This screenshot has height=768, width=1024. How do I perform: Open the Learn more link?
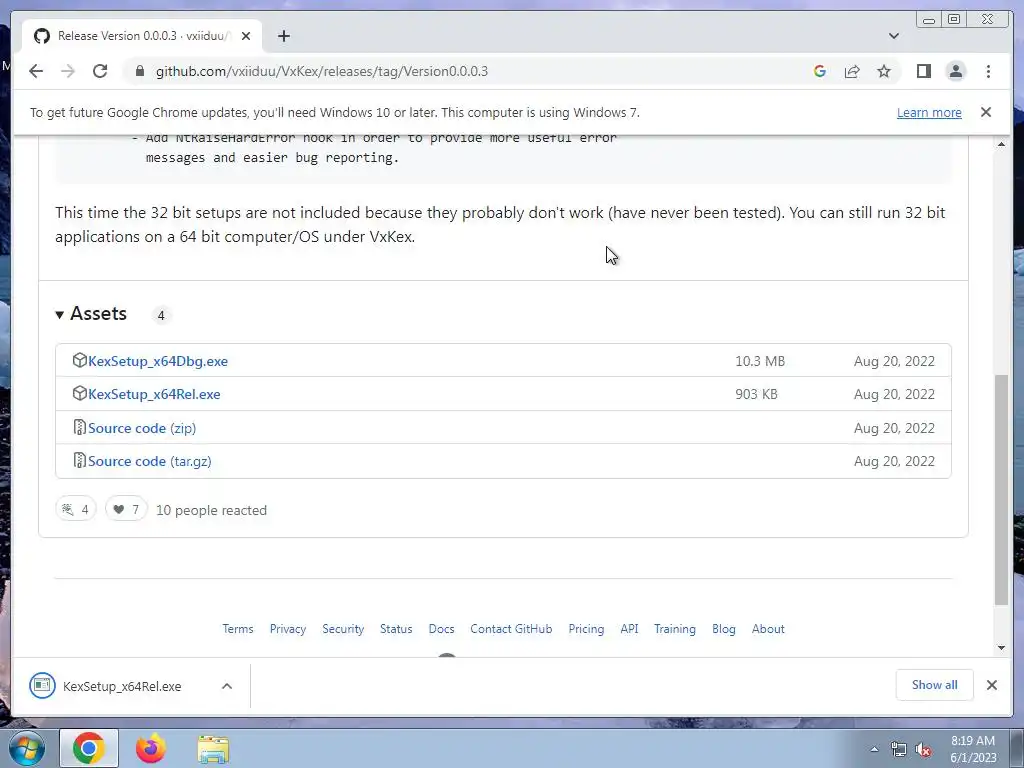pyautogui.click(x=929, y=112)
